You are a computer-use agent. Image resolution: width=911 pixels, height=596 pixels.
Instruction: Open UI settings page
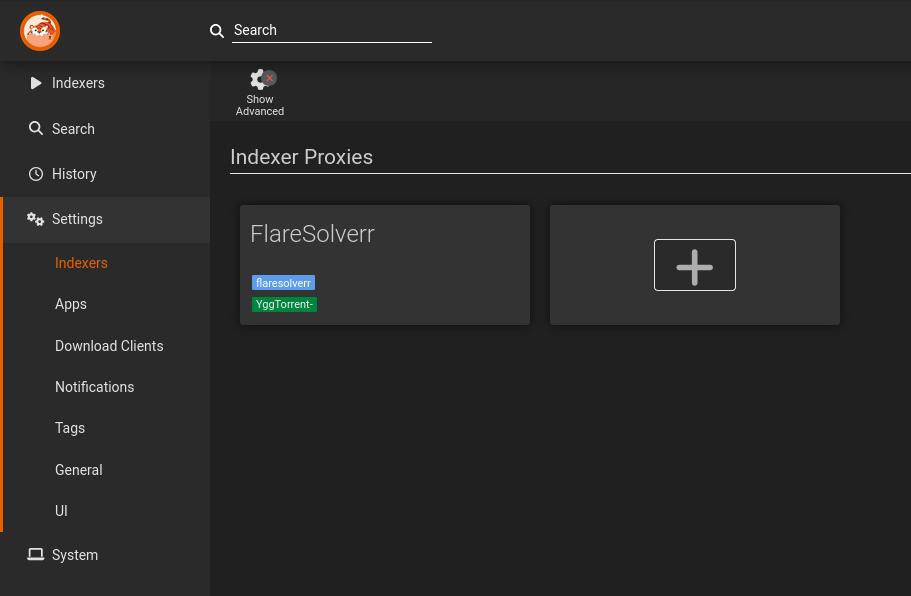[x=61, y=511]
